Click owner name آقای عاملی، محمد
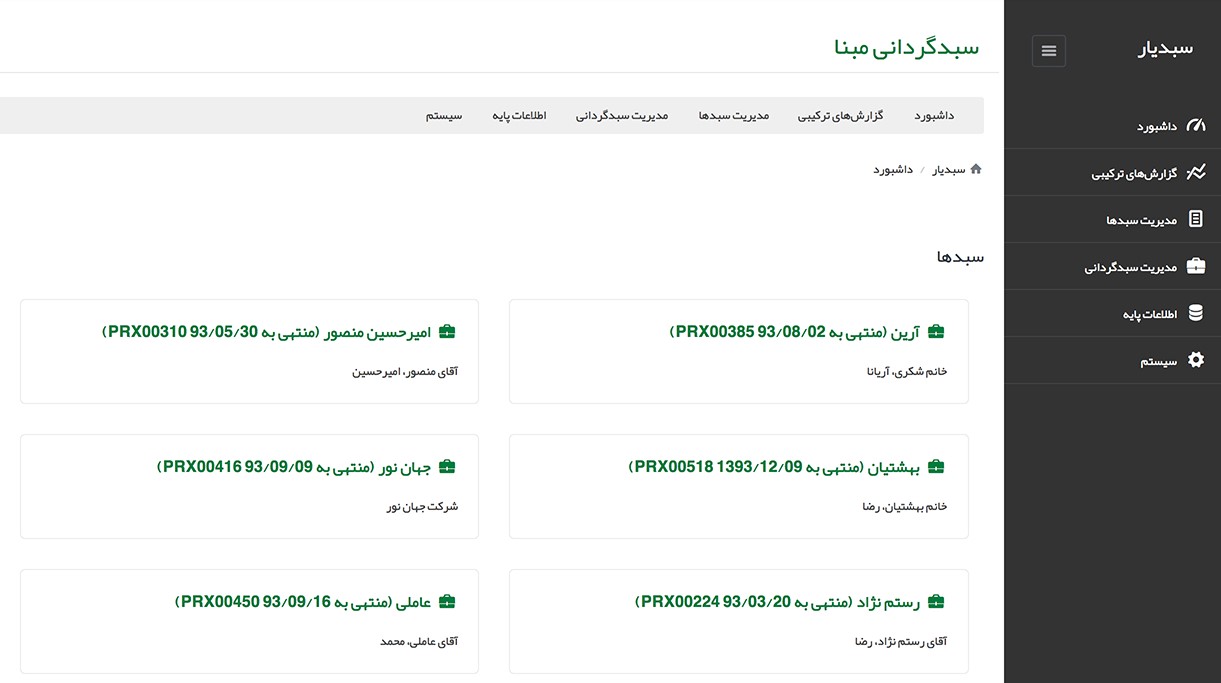Screen dimensions: 1221x683 point(419,642)
